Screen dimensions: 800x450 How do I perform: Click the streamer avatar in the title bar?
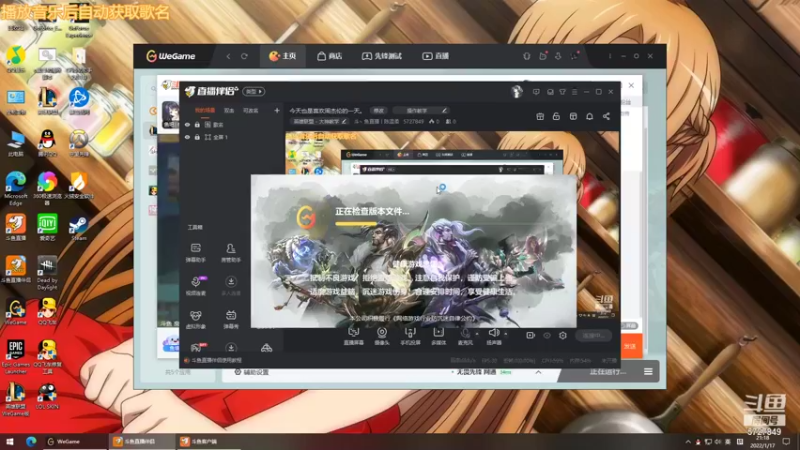tap(517, 92)
